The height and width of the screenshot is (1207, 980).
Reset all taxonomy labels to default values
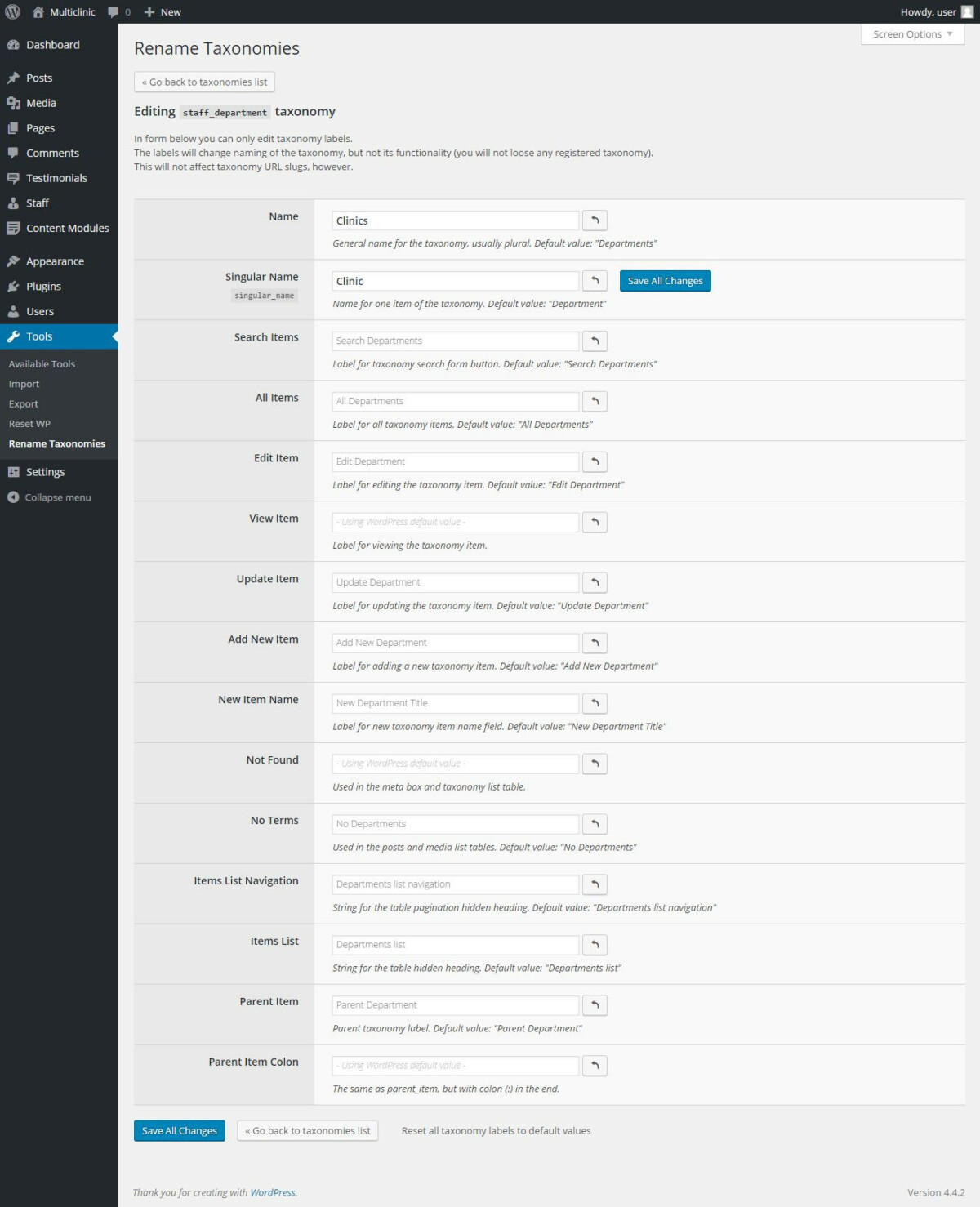click(496, 1130)
